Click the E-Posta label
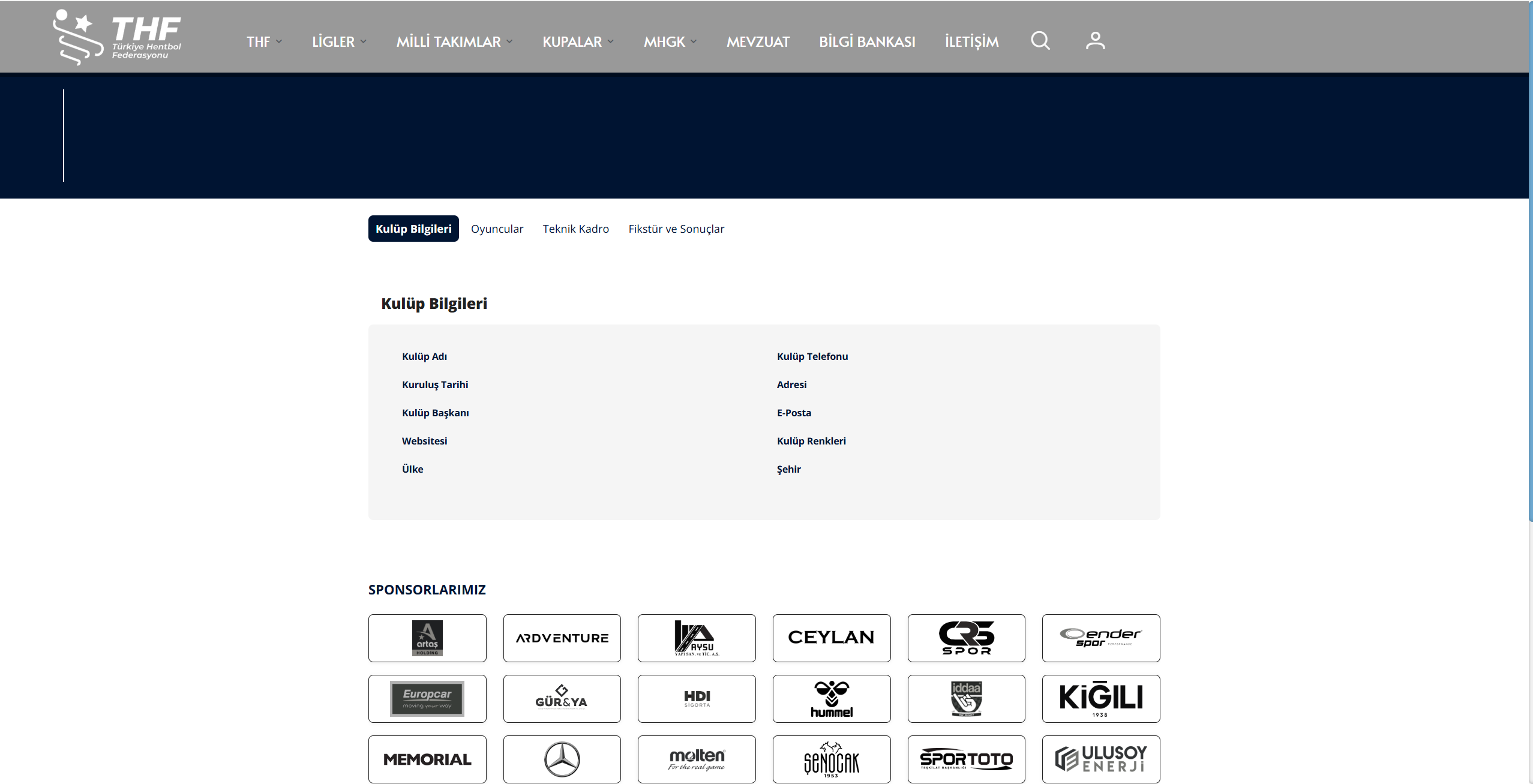 [794, 413]
